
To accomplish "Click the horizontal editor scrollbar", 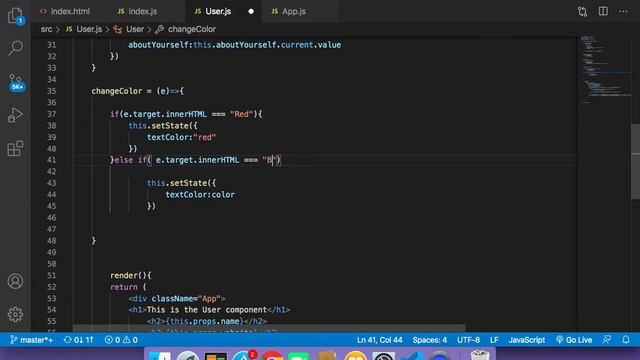I will [x=269, y=328].
